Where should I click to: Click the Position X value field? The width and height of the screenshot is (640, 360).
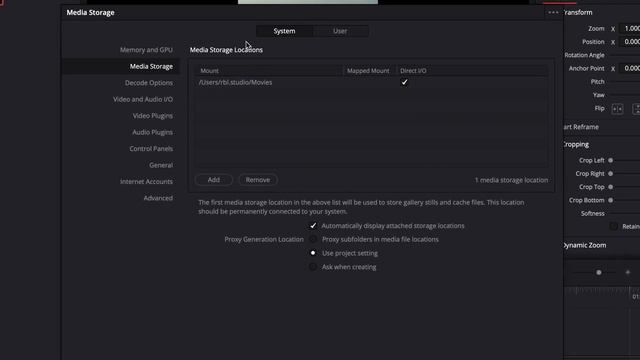tap(630, 42)
